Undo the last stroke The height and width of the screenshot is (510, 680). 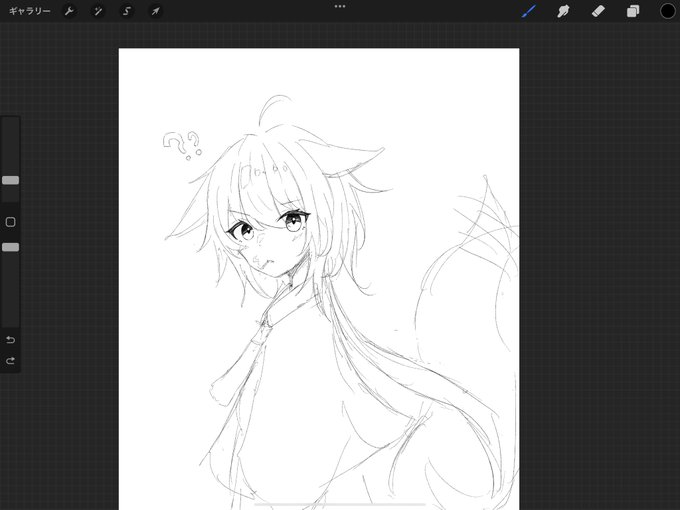tap(10, 340)
